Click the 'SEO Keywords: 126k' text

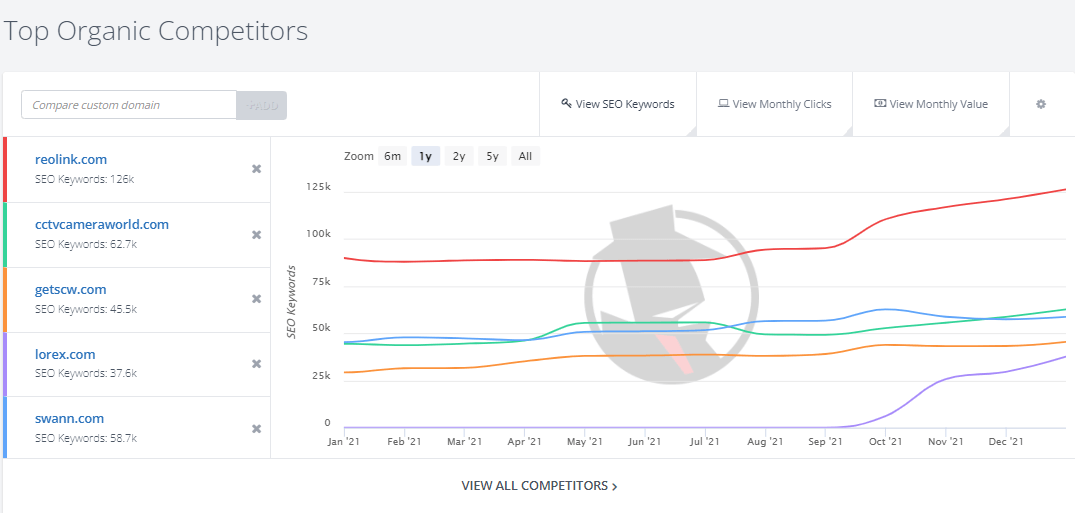click(84, 179)
